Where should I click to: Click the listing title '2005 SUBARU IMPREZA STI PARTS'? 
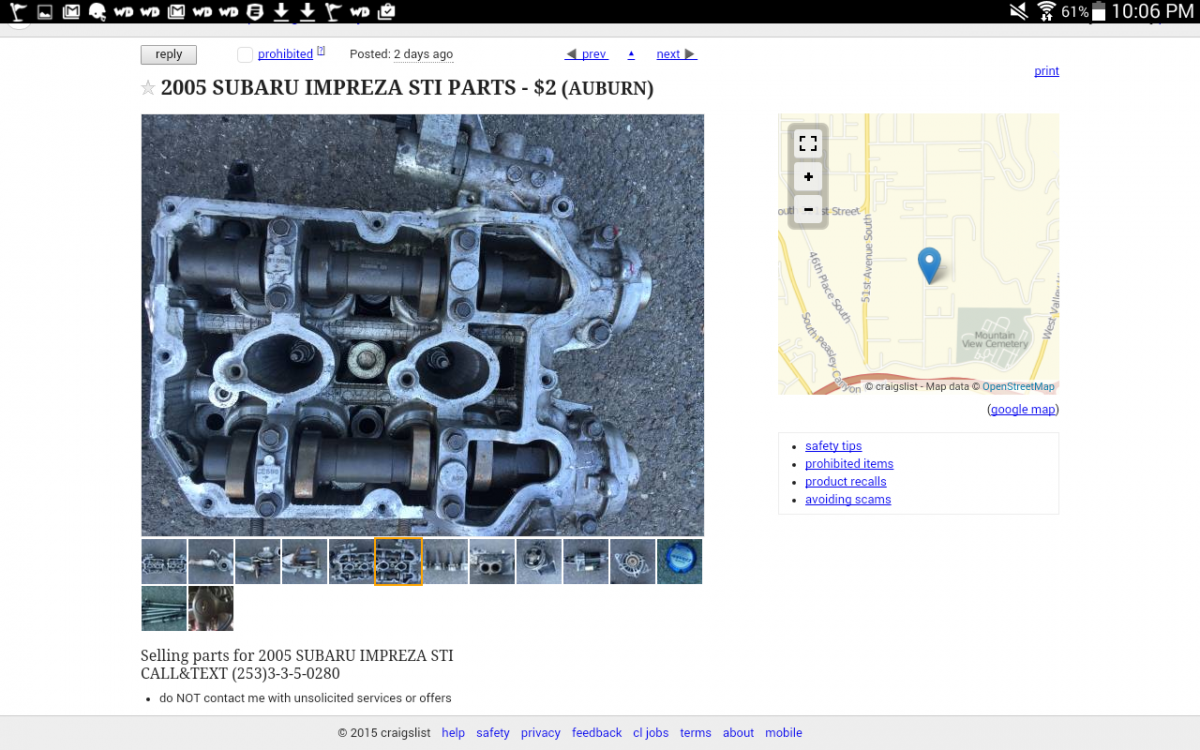(337, 88)
